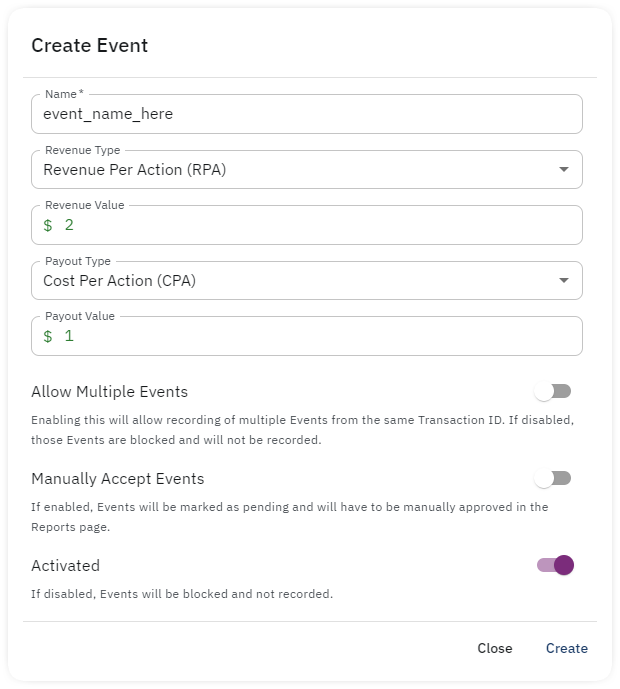Click the dollar sign in Revenue Value
This screenshot has width=620, height=689.
point(48,225)
